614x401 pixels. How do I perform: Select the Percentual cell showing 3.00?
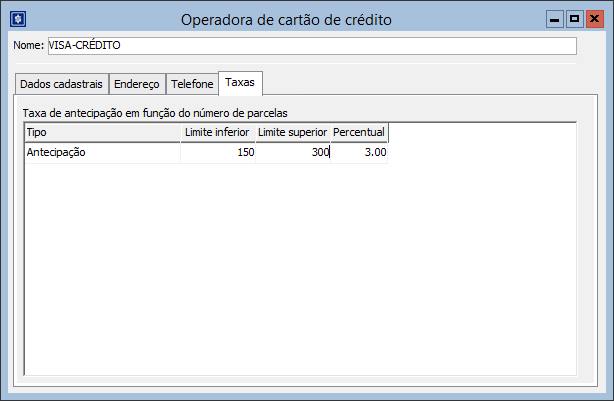[359, 153]
